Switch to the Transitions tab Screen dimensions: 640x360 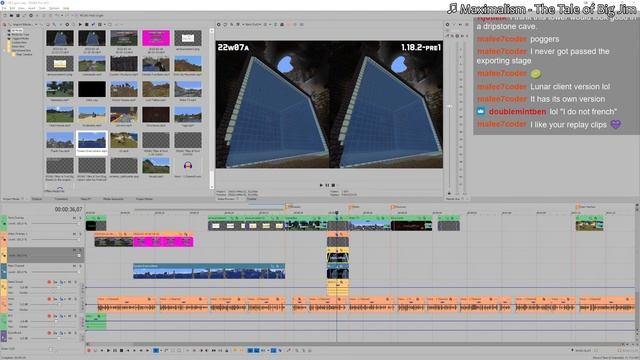(x=61, y=199)
